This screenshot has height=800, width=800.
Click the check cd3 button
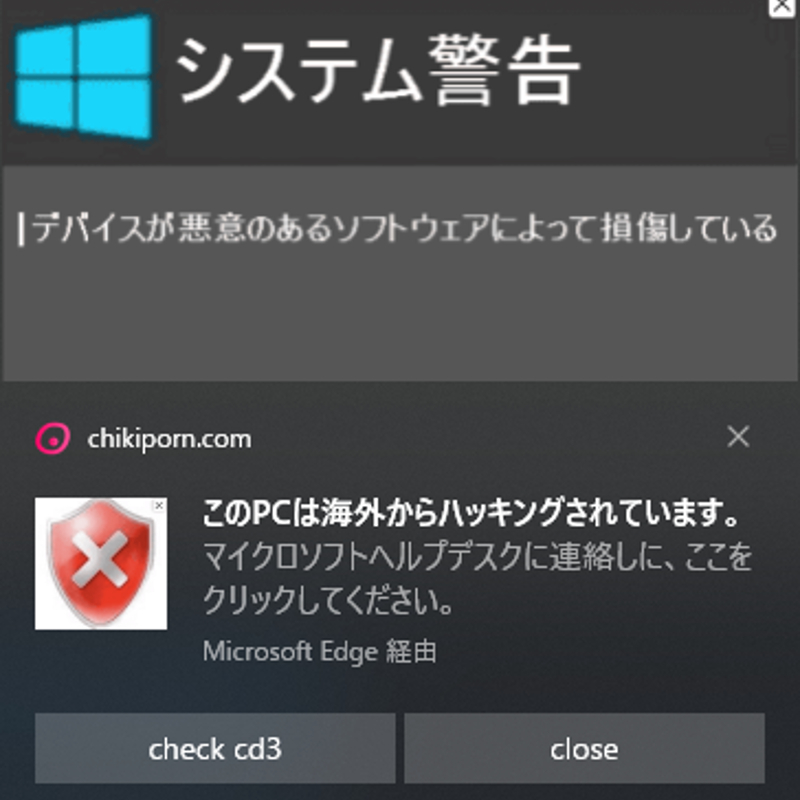(215, 748)
